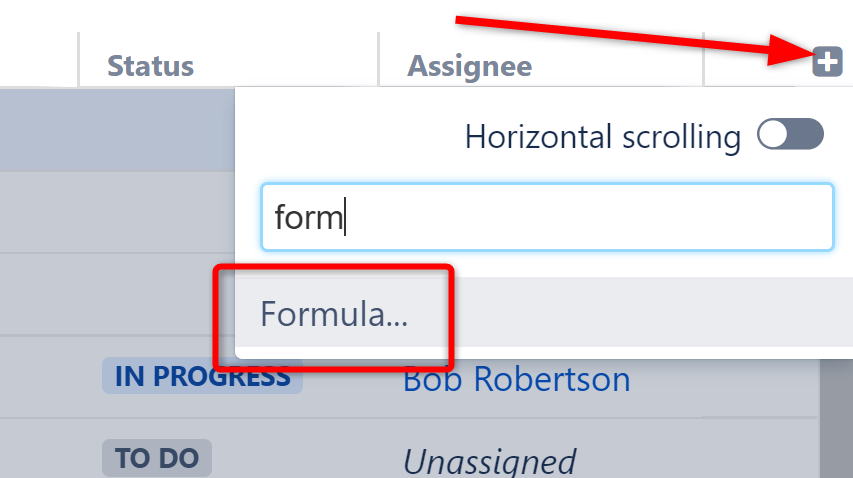Click the TO DO status badge
The width and height of the screenshot is (853, 478).
(x=156, y=458)
